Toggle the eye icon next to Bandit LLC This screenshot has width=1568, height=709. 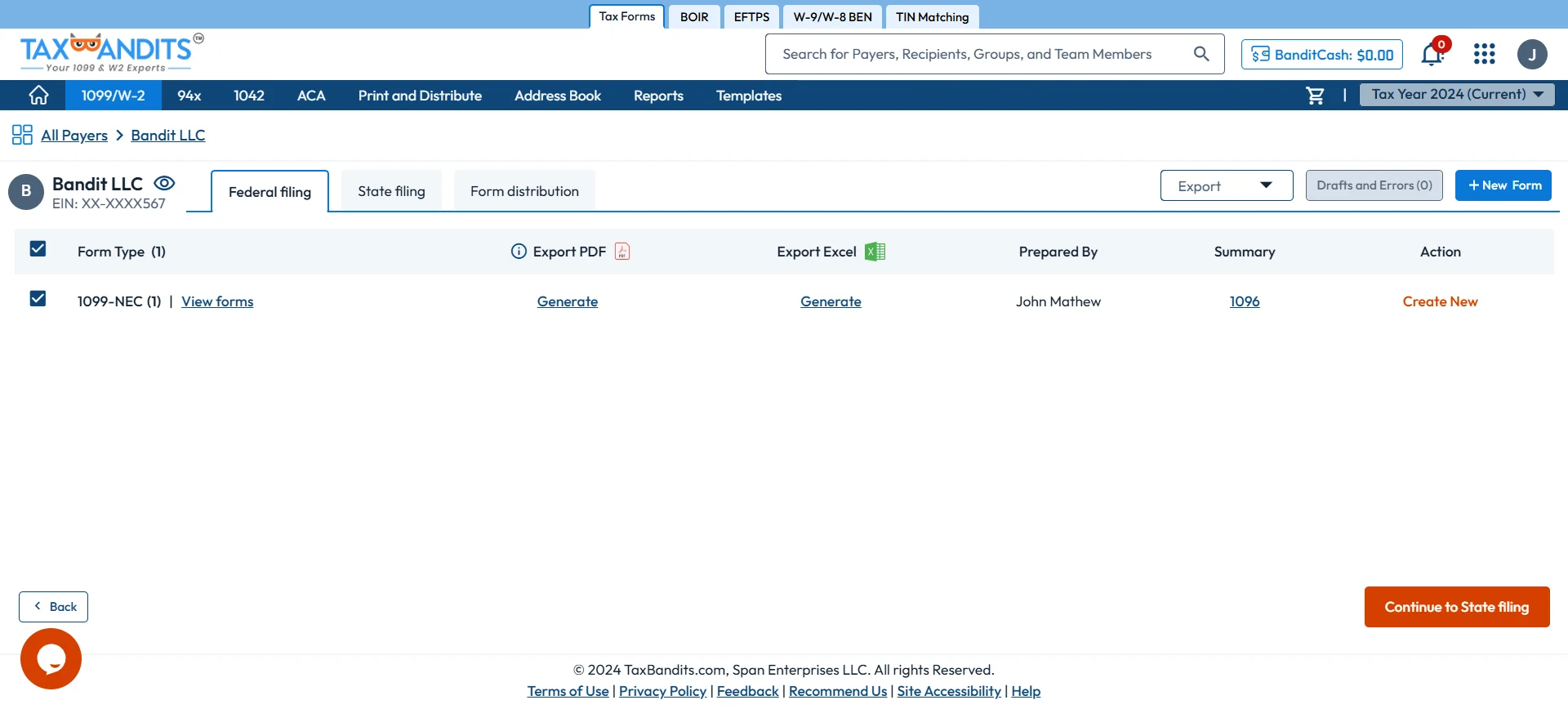(x=164, y=183)
